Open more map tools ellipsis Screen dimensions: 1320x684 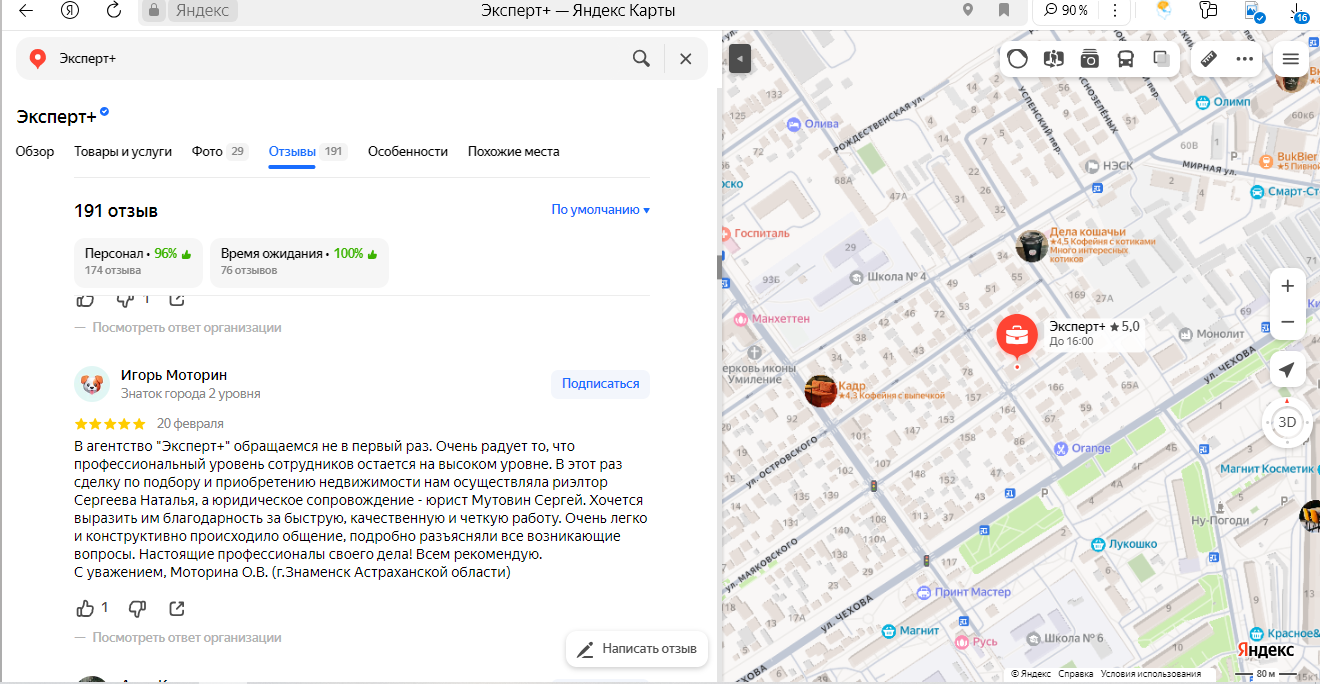tap(1244, 59)
